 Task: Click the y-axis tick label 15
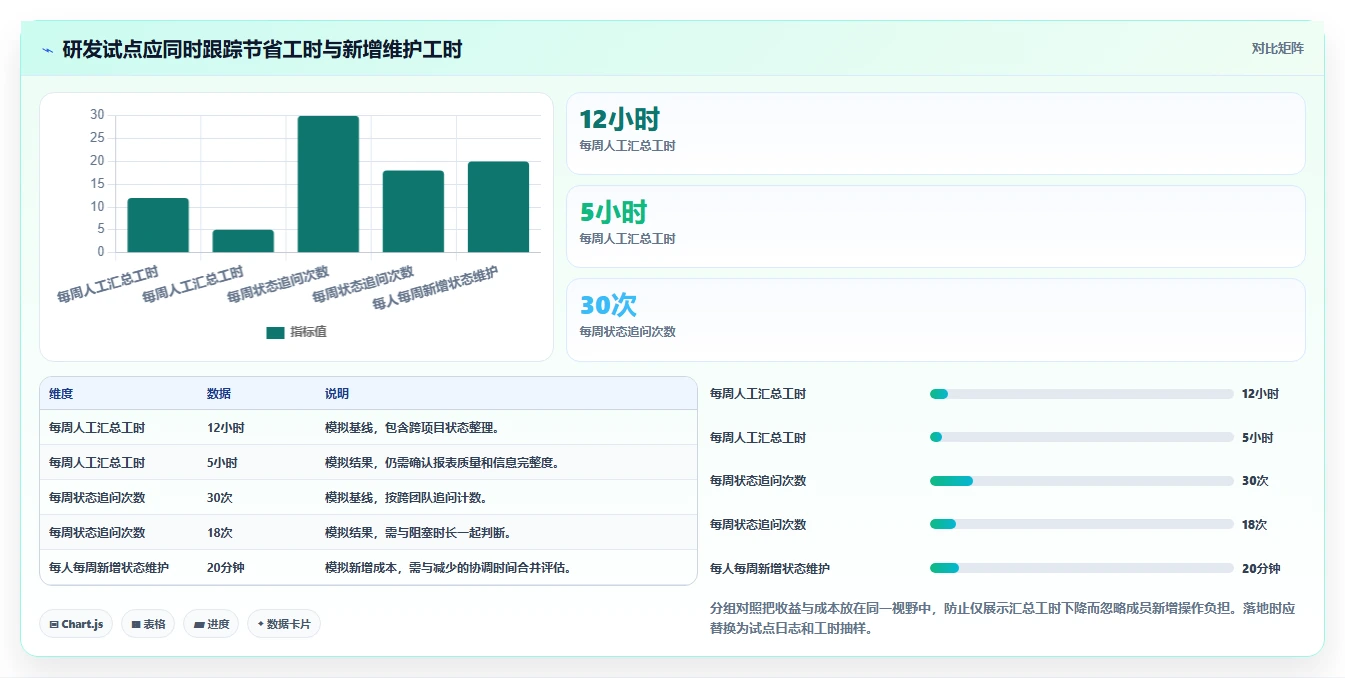point(97,184)
